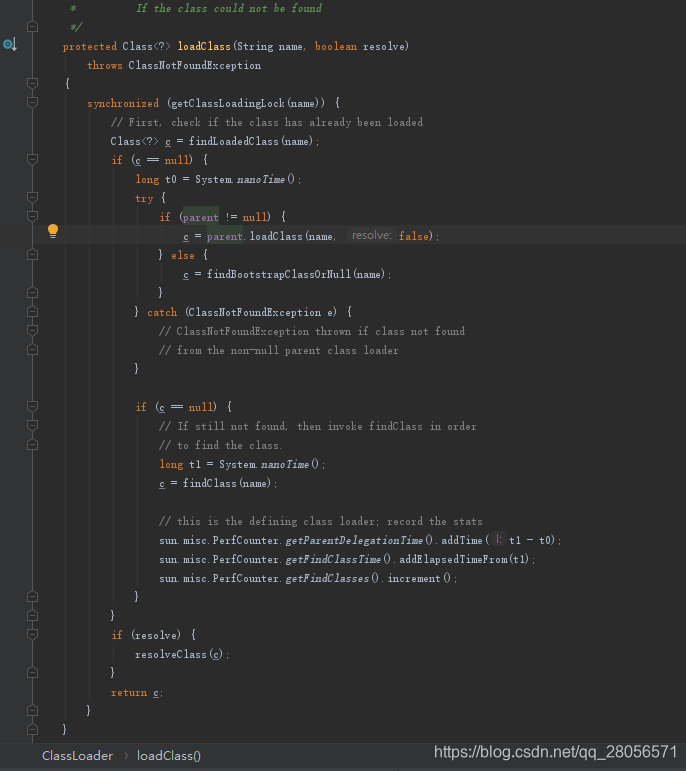Fold the first if (c == null) block
This screenshot has height=771, width=686.
32,159
